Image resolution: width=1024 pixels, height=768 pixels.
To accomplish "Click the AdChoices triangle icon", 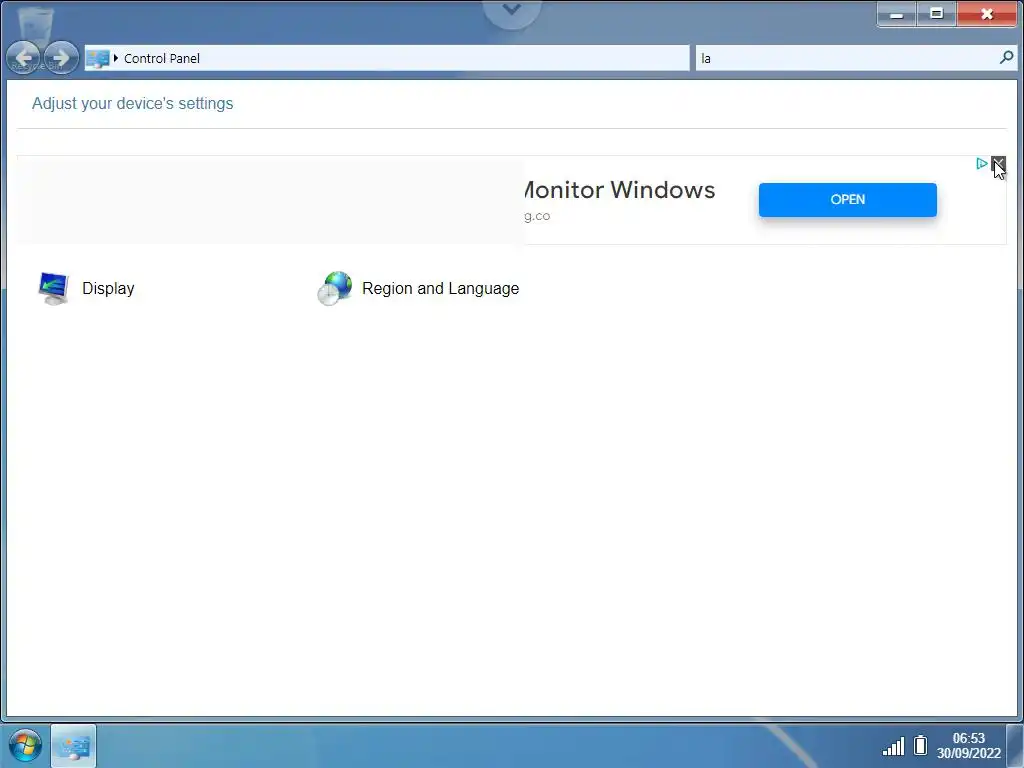I will pos(982,163).
